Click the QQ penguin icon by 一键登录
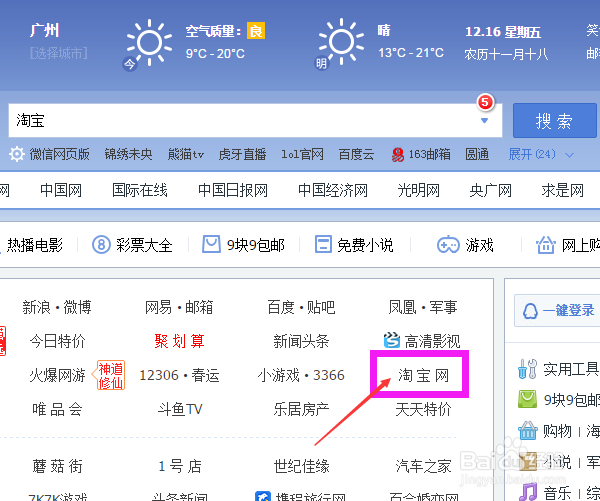600x501 pixels. [530, 311]
